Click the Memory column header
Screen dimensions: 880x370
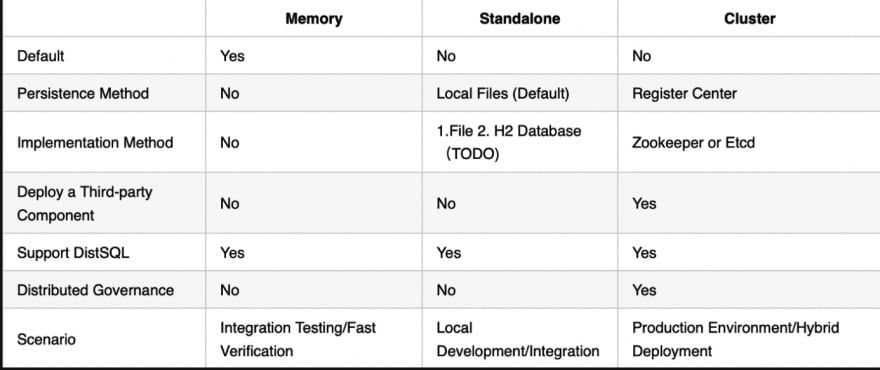point(314,19)
